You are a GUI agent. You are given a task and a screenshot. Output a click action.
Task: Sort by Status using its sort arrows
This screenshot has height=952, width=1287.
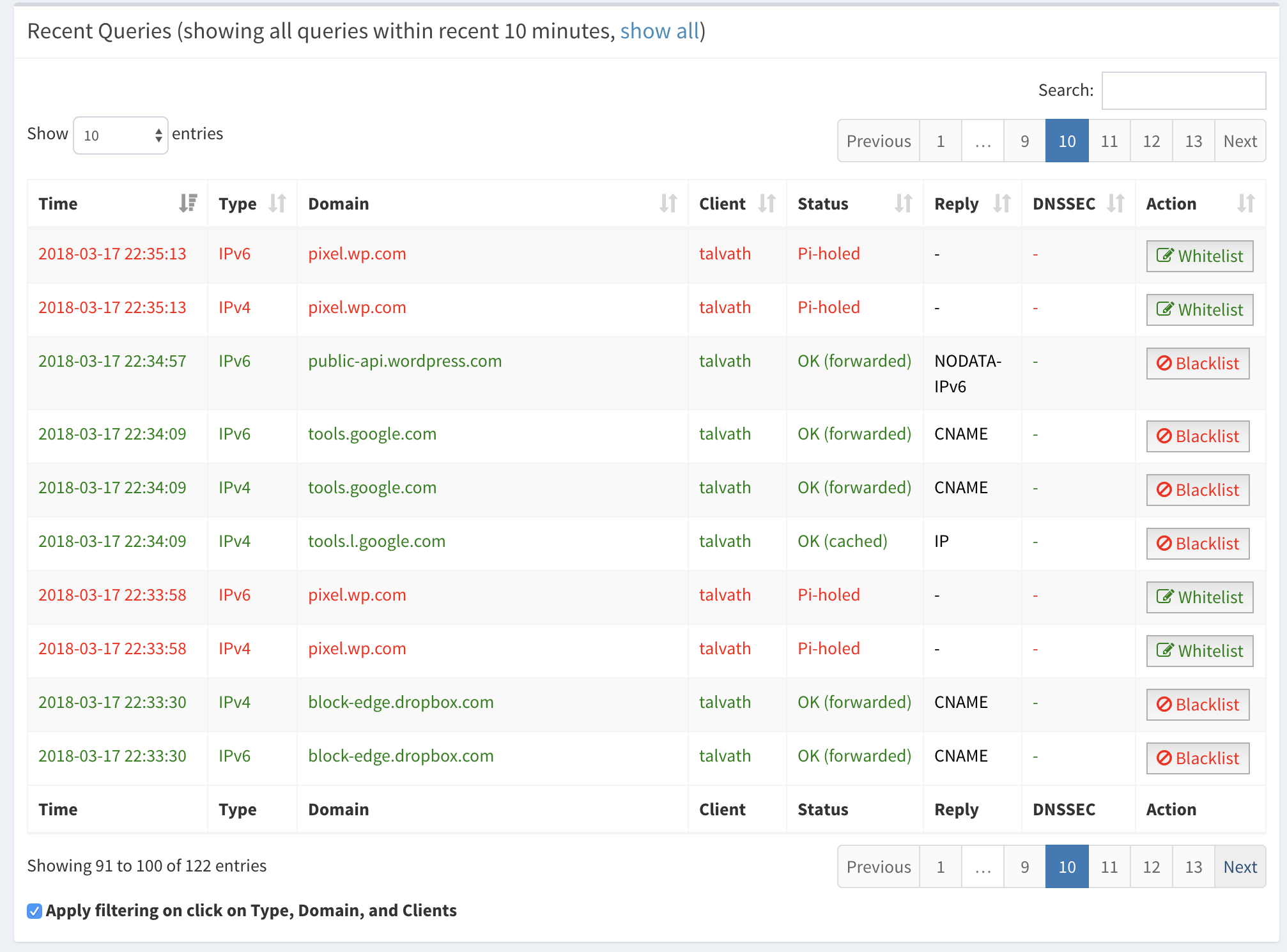point(904,203)
